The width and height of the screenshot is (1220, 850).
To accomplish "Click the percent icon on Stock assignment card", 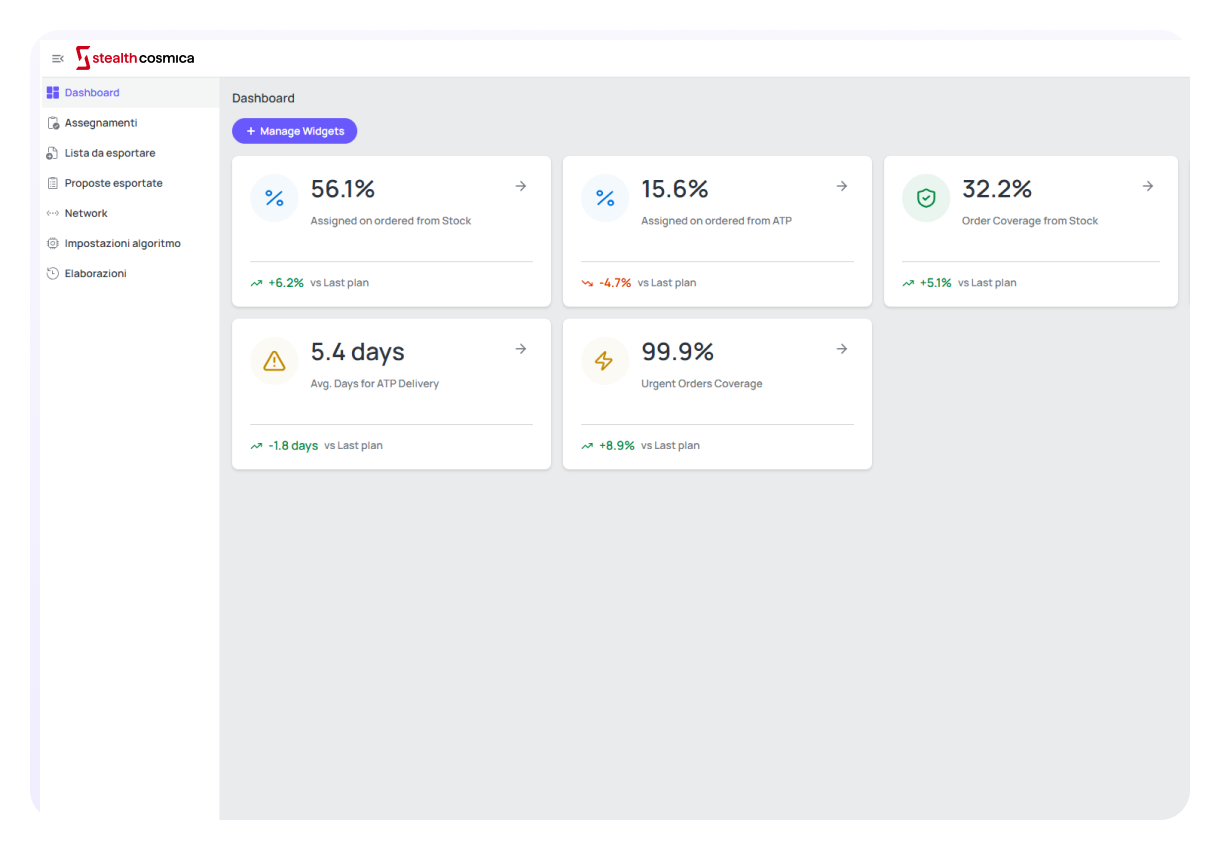I will pos(274,198).
